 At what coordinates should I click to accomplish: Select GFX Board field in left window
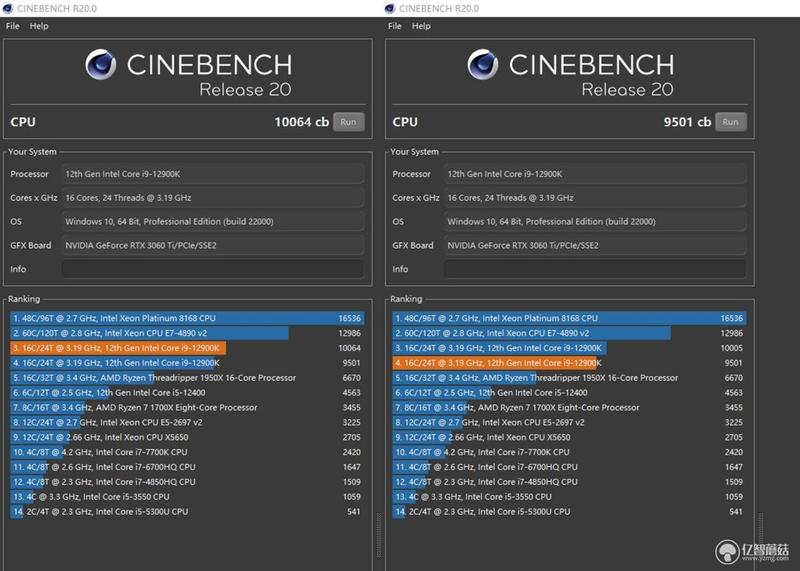coord(213,245)
